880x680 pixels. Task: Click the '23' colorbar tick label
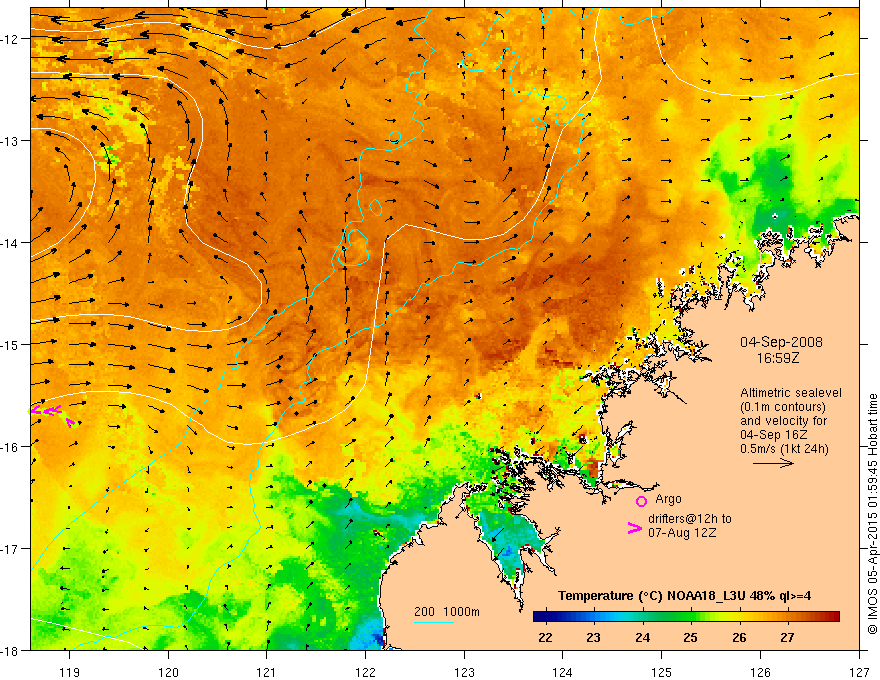pos(593,637)
